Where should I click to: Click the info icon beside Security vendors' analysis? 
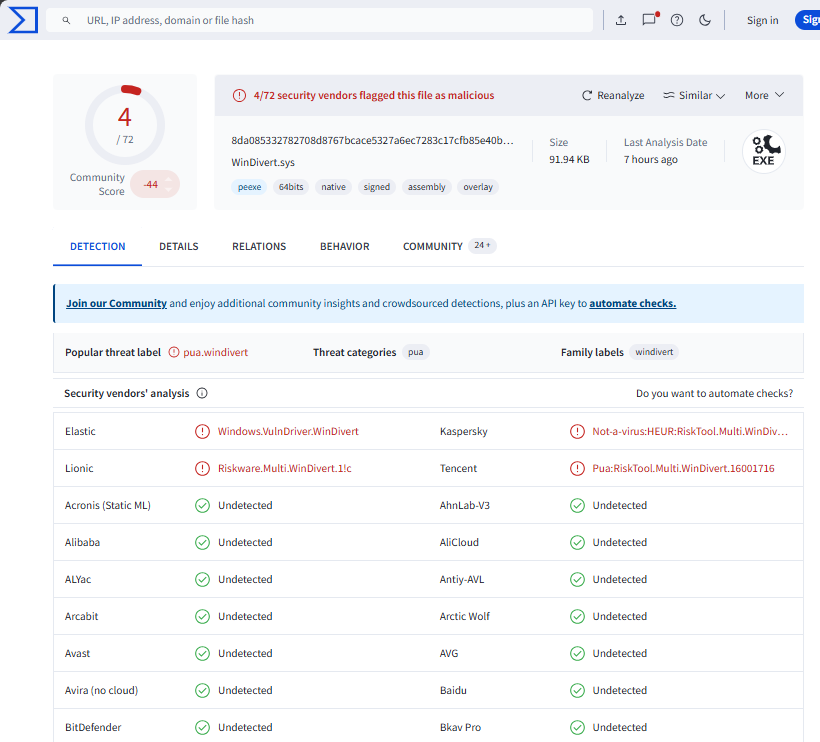tap(202, 394)
